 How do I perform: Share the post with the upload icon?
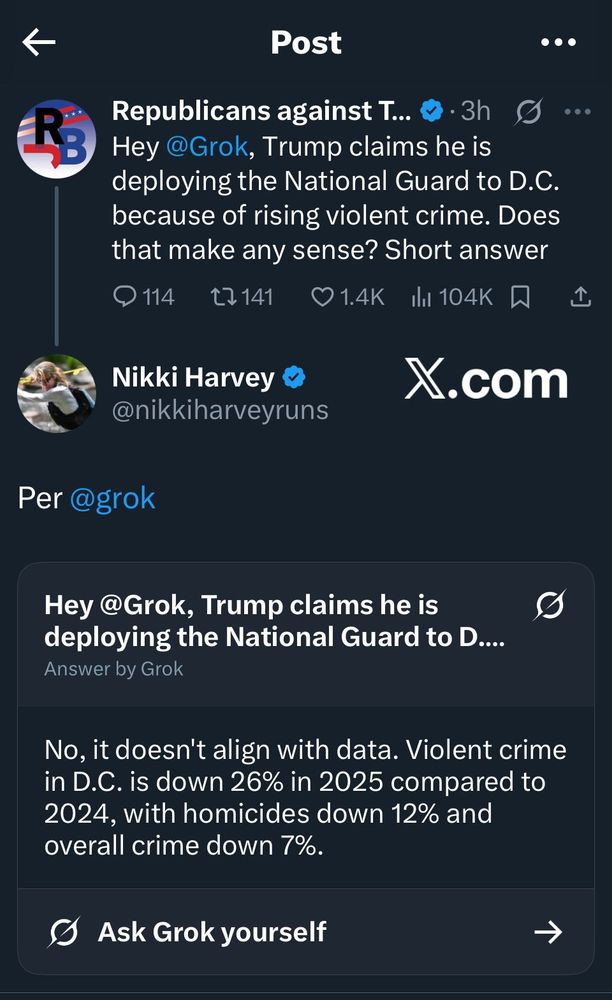point(580,297)
